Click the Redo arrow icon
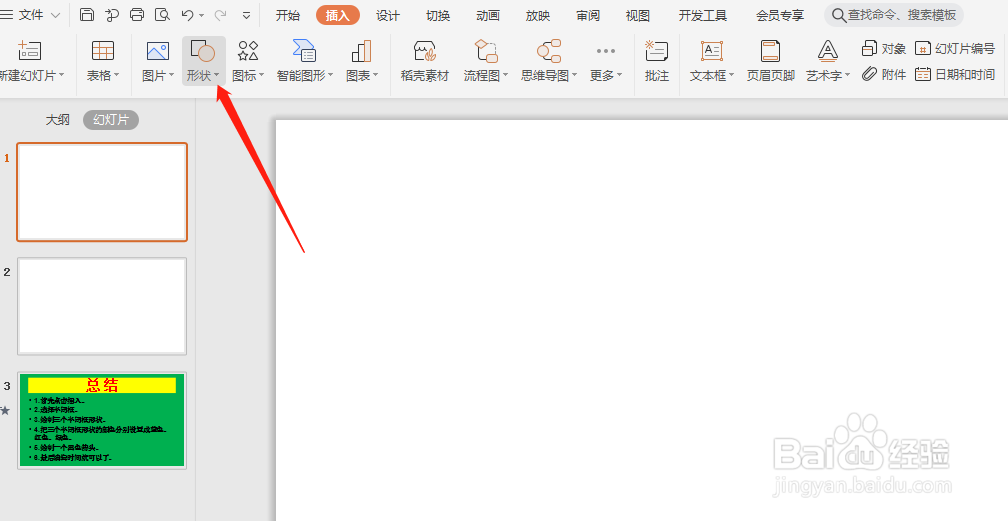This screenshot has height=521, width=1008. pos(220,15)
